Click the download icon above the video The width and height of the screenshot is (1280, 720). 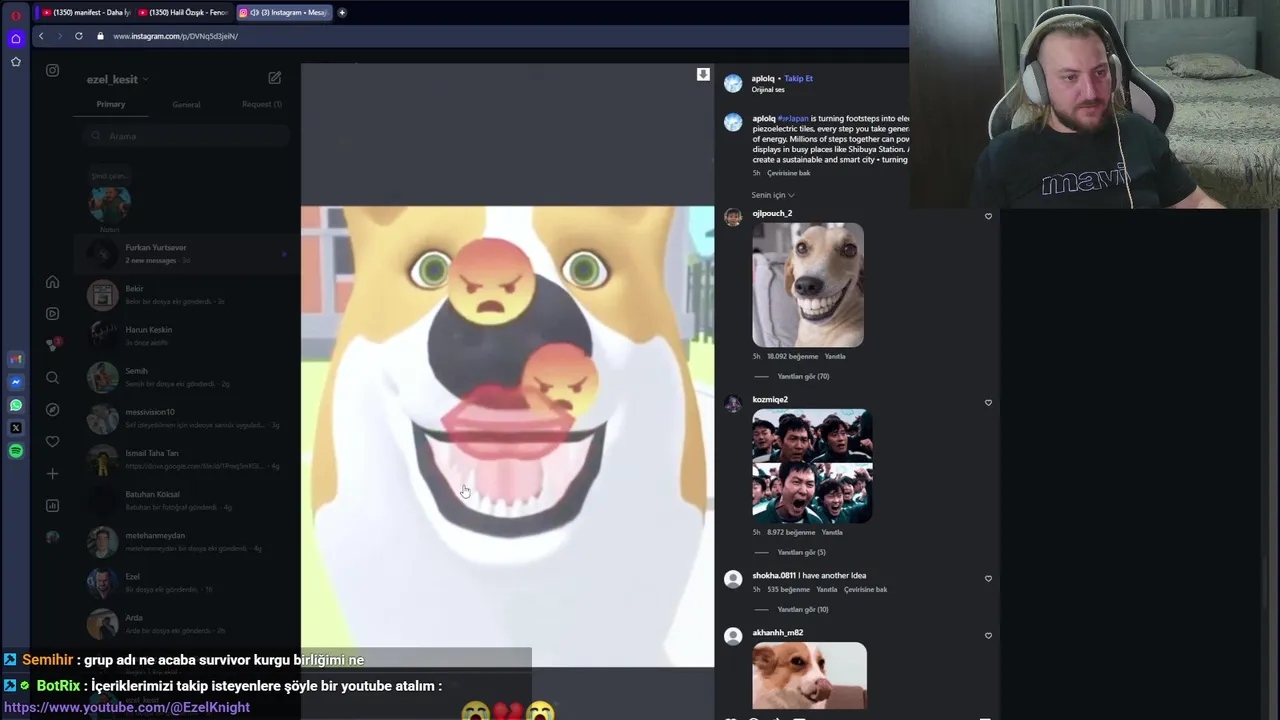(x=703, y=75)
